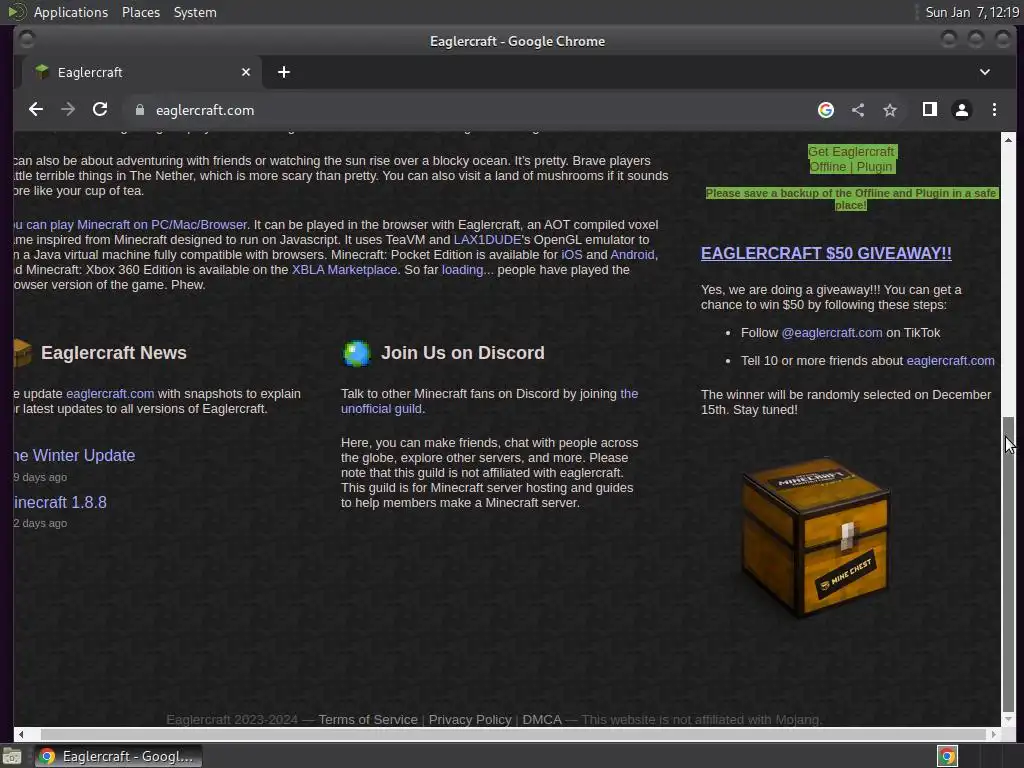This screenshot has width=1024, height=768.
Task: Share this page via share icon
Action: 858,110
